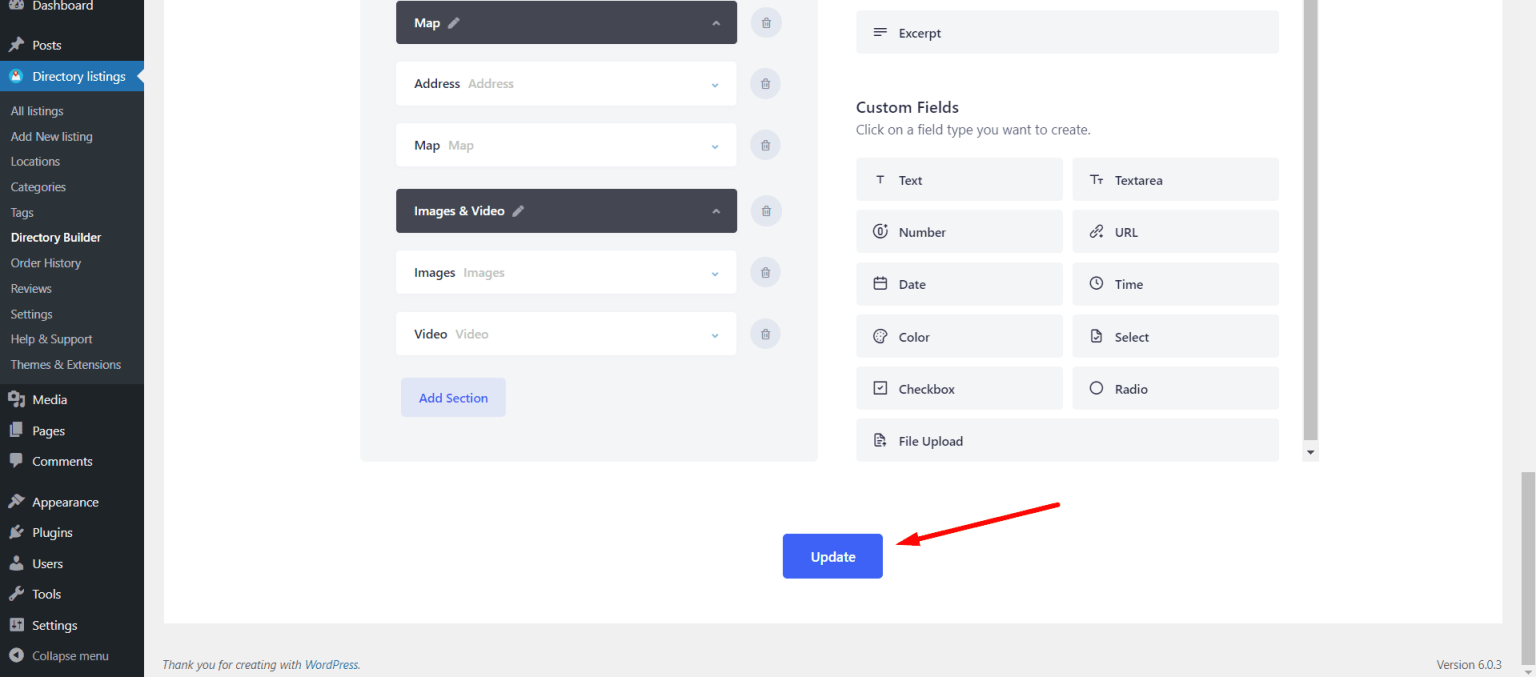Expand the Address field settings
The width and height of the screenshot is (1536, 677).
coord(714,83)
